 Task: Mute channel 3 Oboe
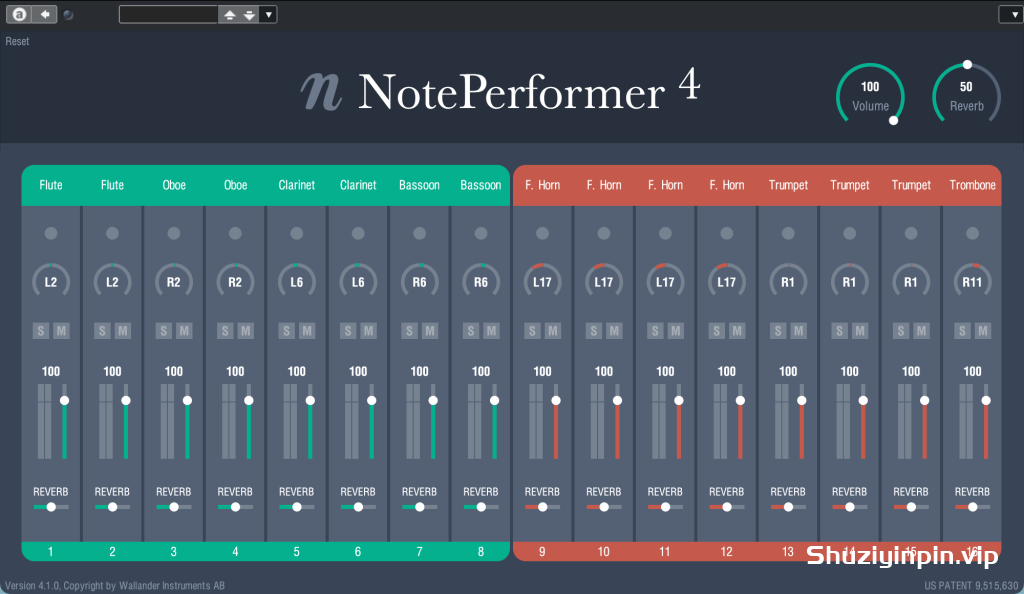coord(184,331)
